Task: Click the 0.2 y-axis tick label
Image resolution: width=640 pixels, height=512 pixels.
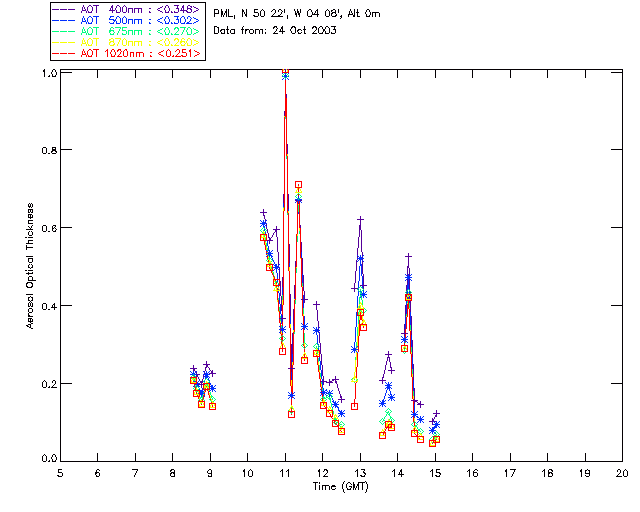Action: (49, 384)
